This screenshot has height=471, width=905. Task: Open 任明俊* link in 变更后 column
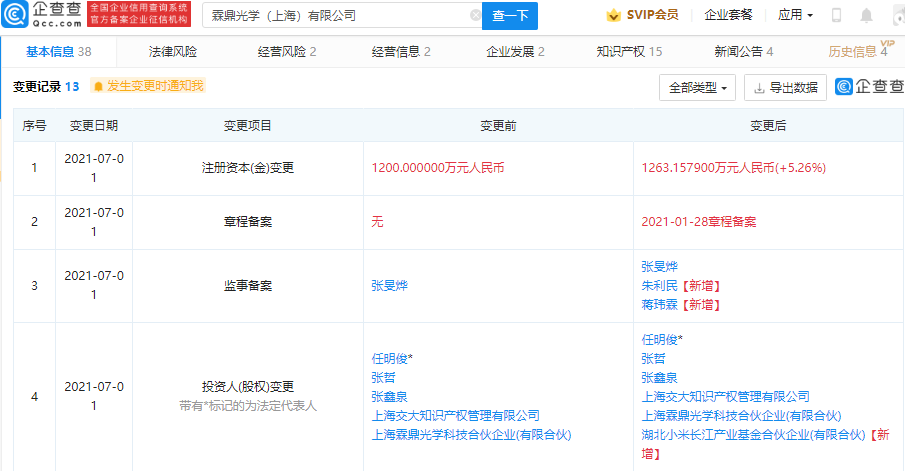pos(662,340)
